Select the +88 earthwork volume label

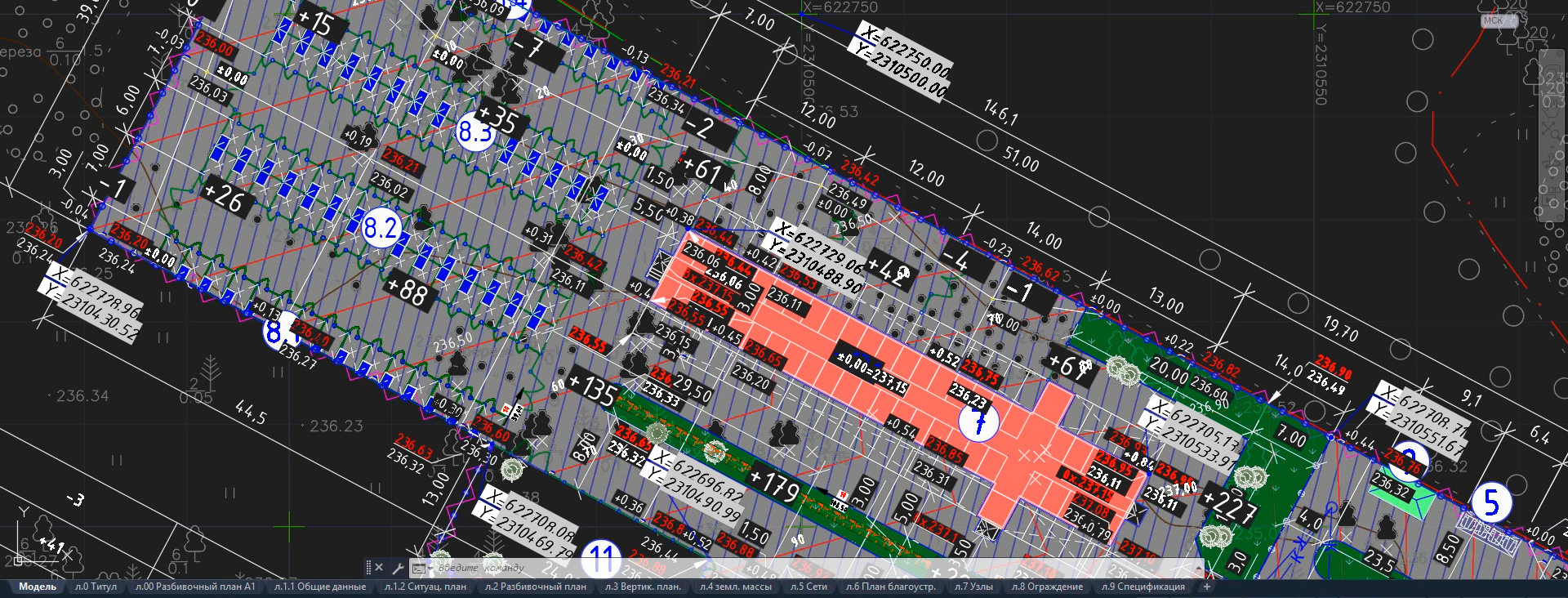tap(407, 289)
